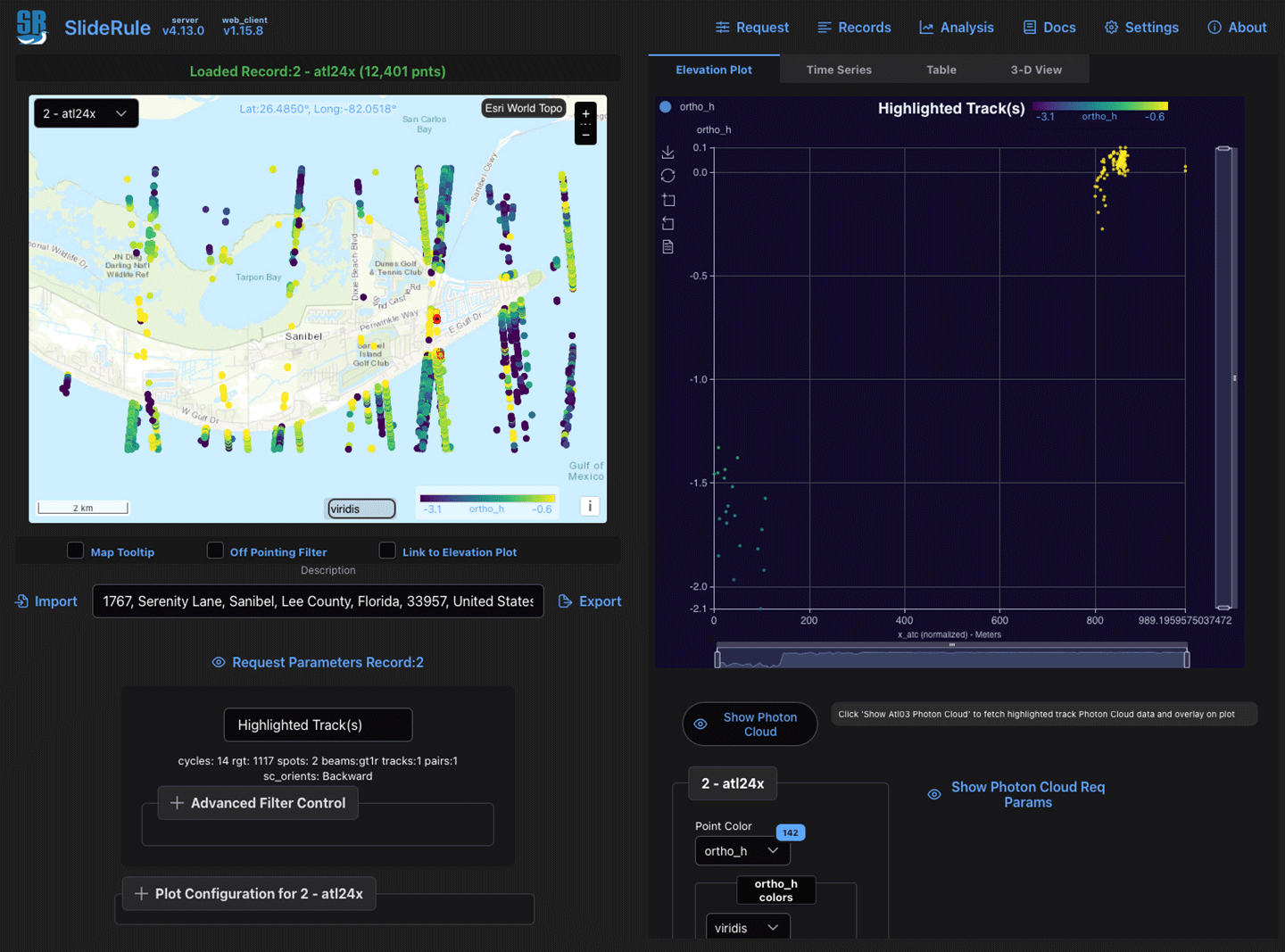Activate the area zoom tool on the plot
1285x952 pixels.
[667, 200]
